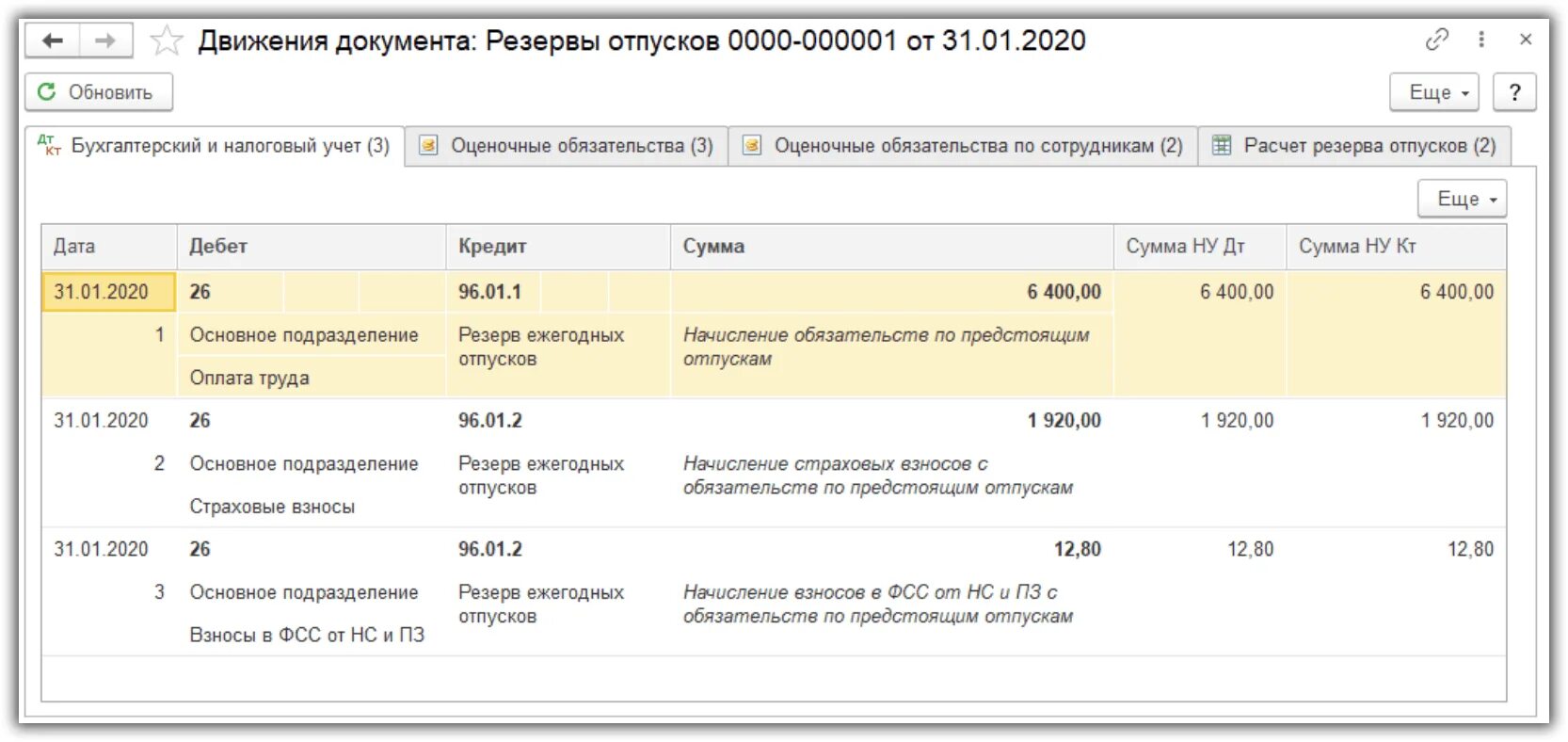The height and width of the screenshot is (742, 1568).
Task: Select the Взносы в ФСС от НС и ПЗ cell
Action: (312, 635)
